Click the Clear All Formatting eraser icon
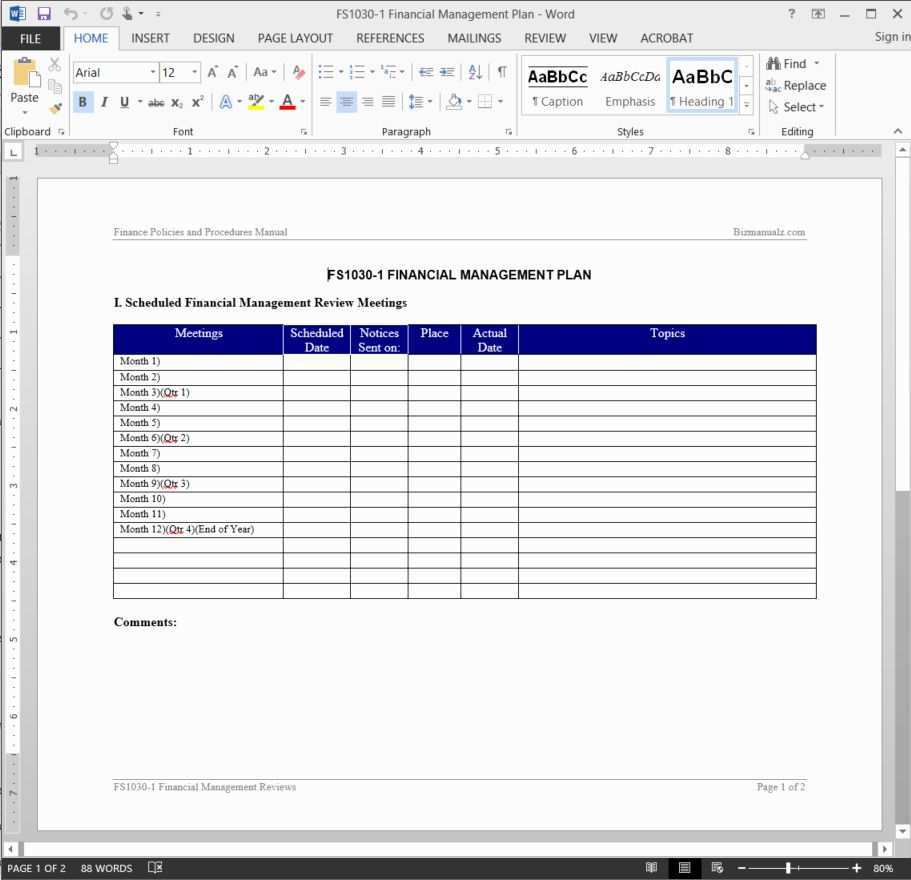911x880 pixels. [x=298, y=72]
